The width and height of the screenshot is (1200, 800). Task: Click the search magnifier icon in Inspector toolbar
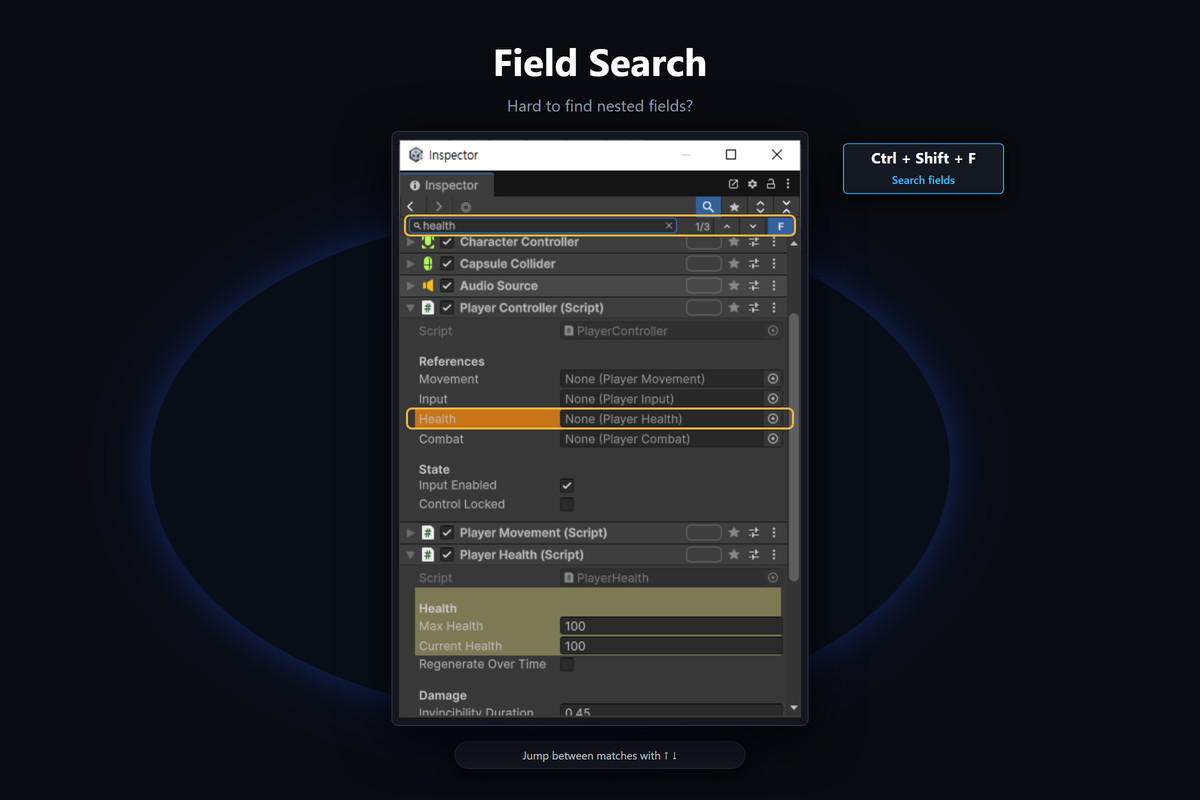pos(708,206)
